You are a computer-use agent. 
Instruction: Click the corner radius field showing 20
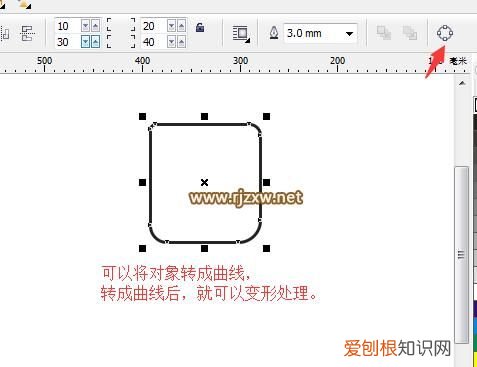click(x=154, y=26)
